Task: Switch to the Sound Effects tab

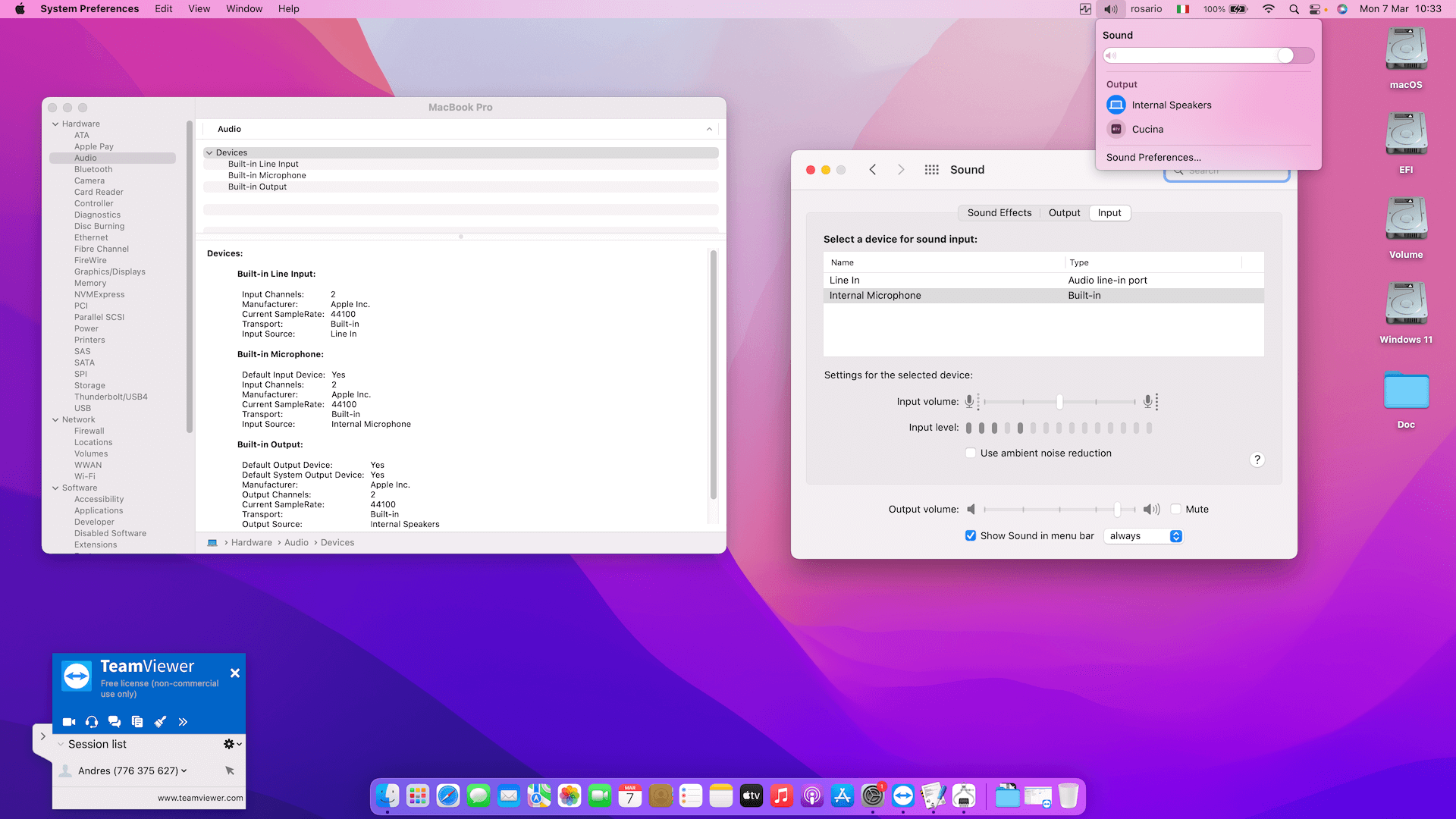Action: (999, 213)
